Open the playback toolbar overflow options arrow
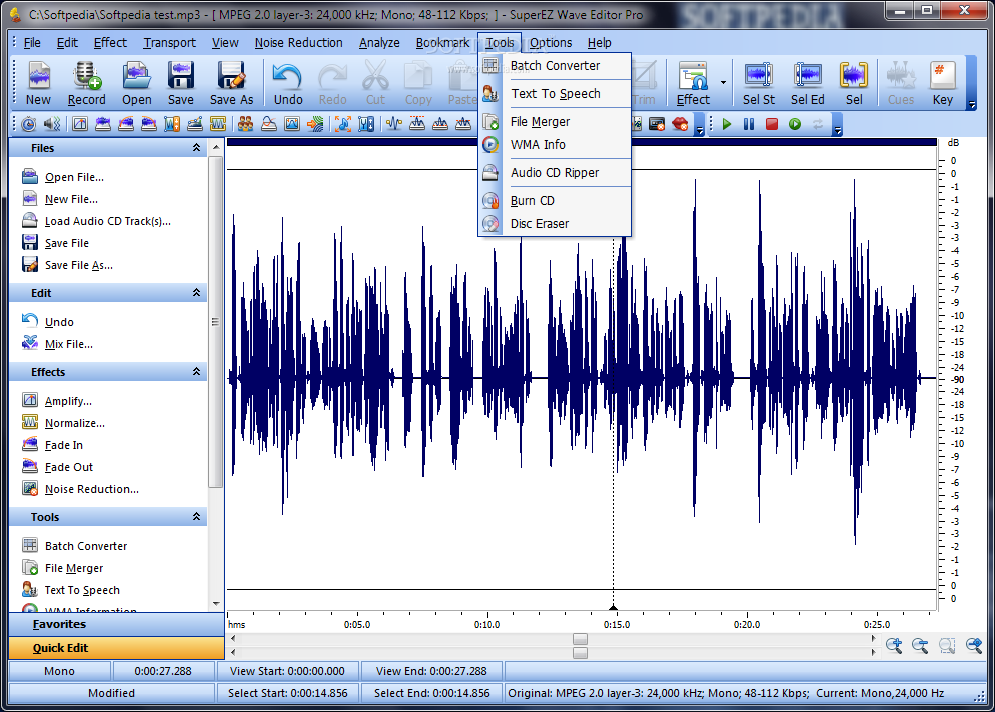The image size is (995, 712). tap(838, 130)
